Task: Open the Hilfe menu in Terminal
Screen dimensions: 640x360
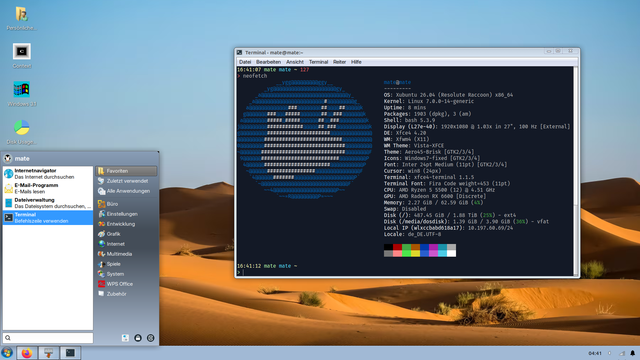Action: pyautogui.click(x=356, y=62)
